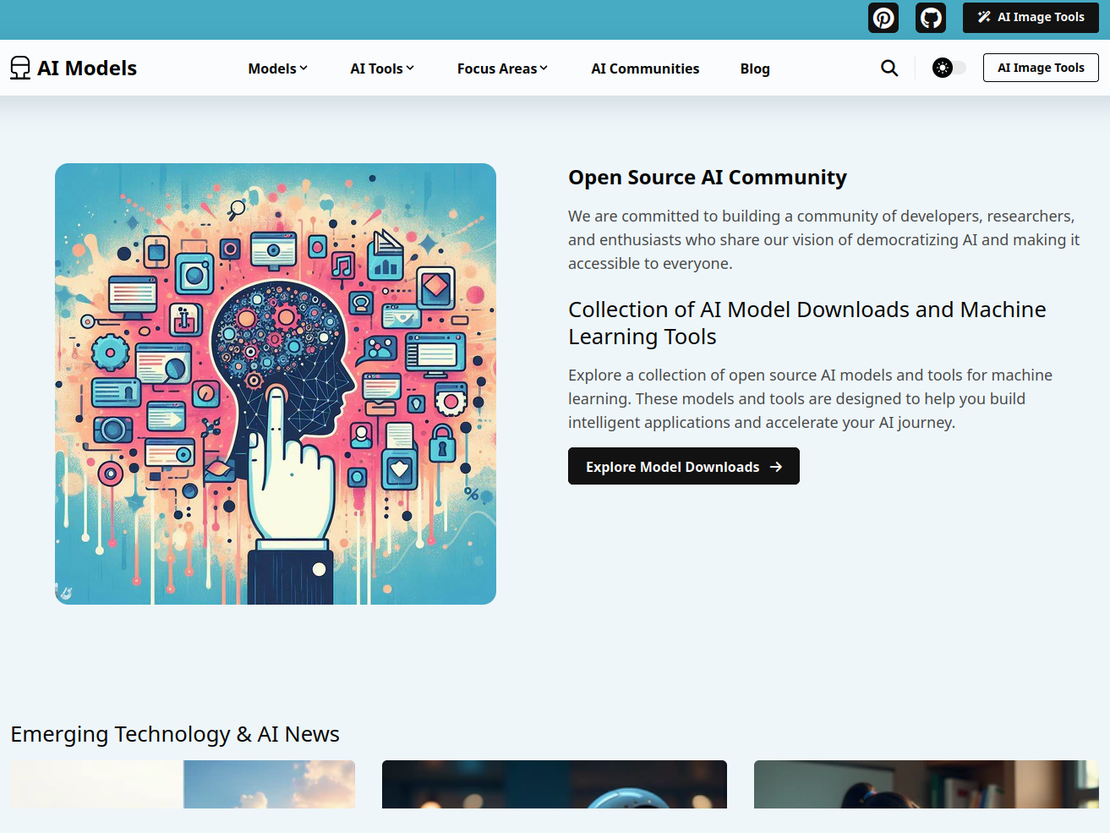Image resolution: width=1110 pixels, height=833 pixels.
Task: Expand the Focus Areas menu
Action: (x=502, y=68)
